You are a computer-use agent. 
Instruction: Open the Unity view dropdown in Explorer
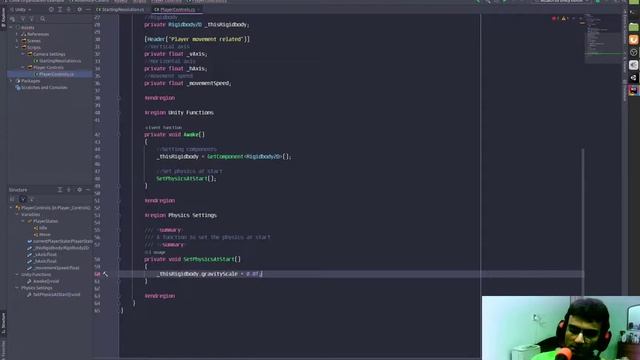[x=20, y=9]
